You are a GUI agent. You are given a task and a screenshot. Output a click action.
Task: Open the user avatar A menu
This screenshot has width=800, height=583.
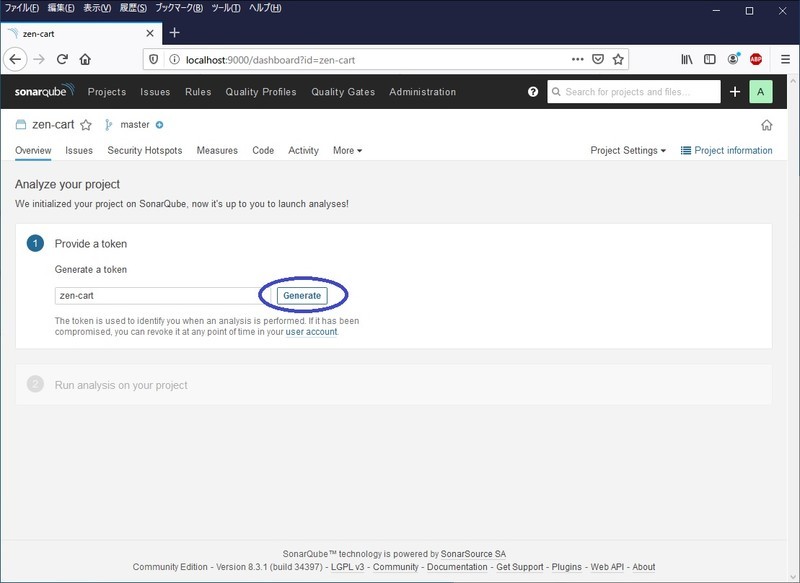pos(761,92)
